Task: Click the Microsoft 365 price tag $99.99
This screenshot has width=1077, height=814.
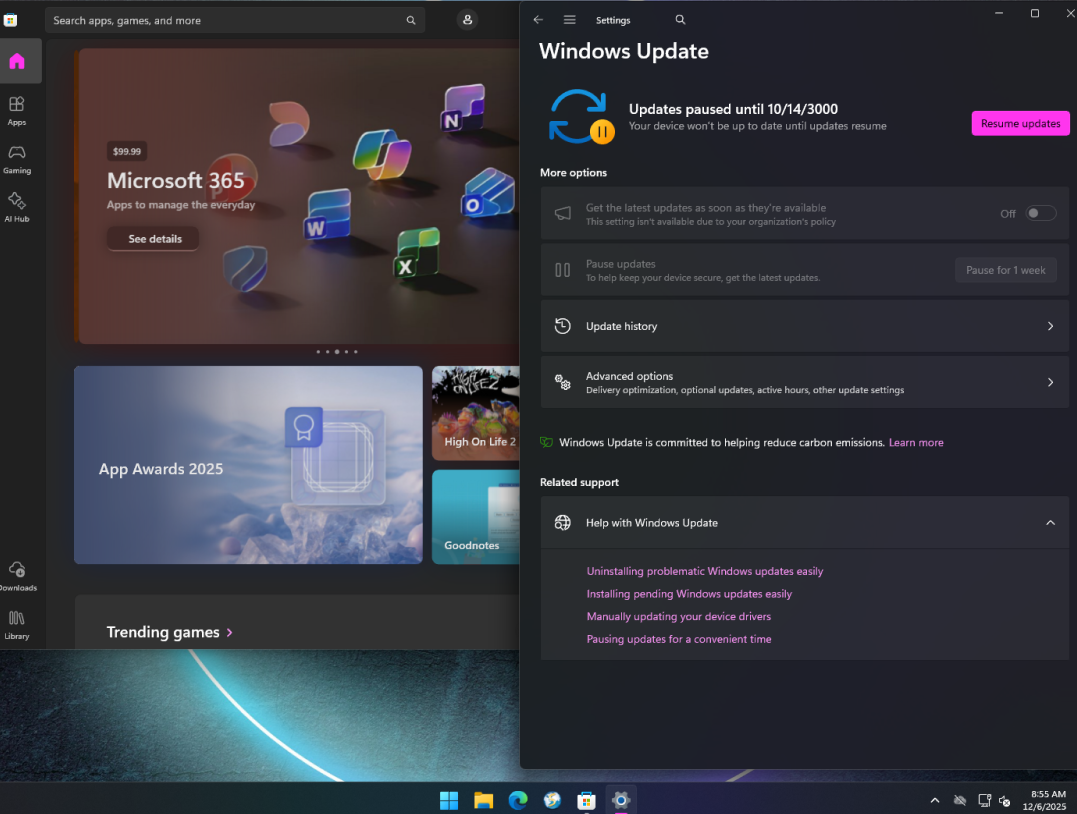Action: pyautogui.click(x=126, y=151)
